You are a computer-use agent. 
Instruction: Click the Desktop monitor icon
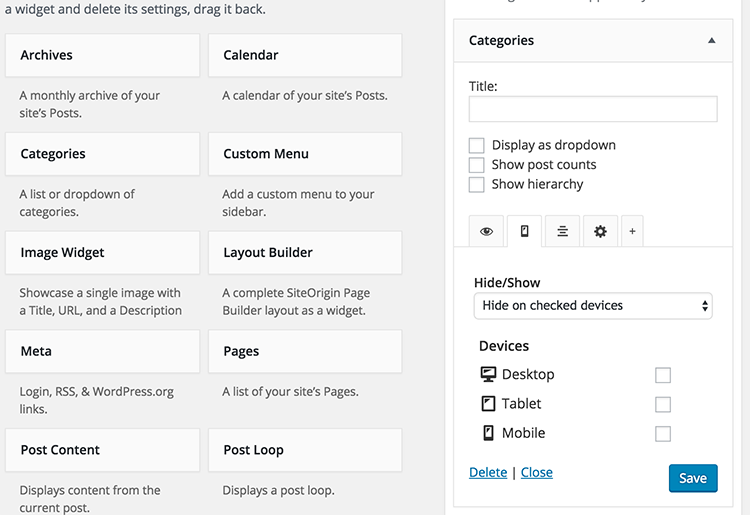tap(488, 375)
